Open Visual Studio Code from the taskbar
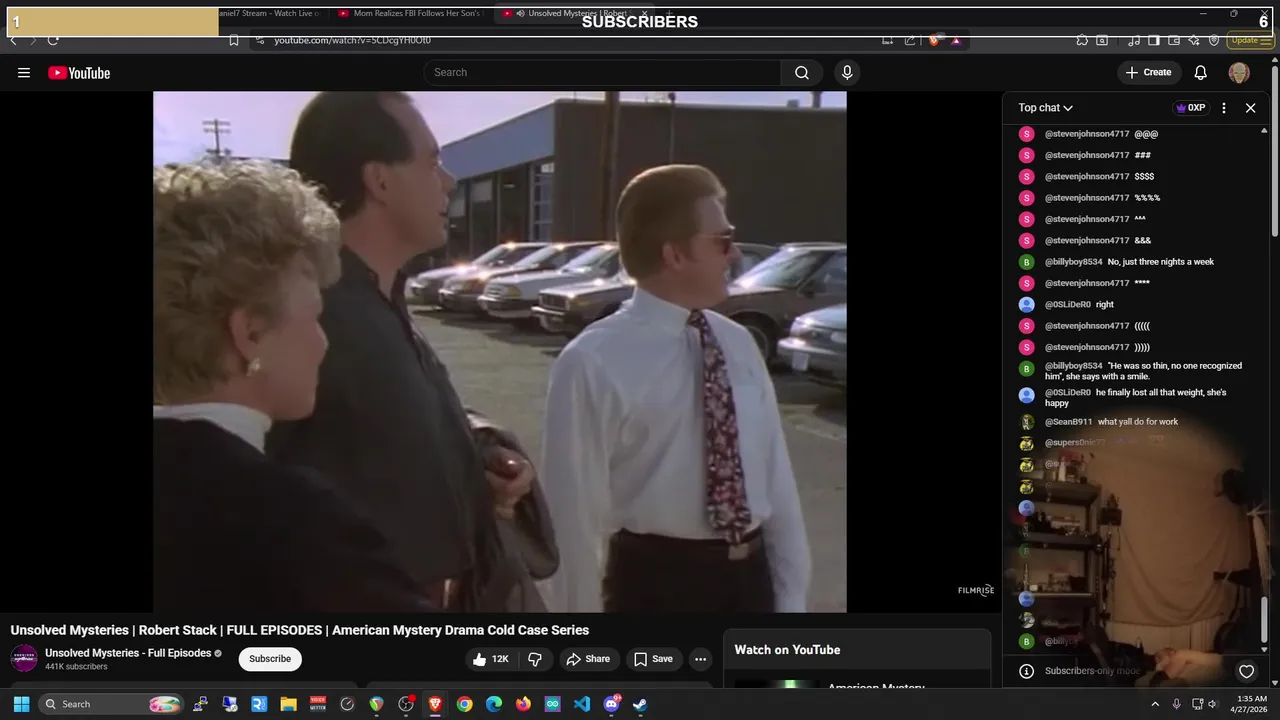1280x720 pixels. point(582,704)
